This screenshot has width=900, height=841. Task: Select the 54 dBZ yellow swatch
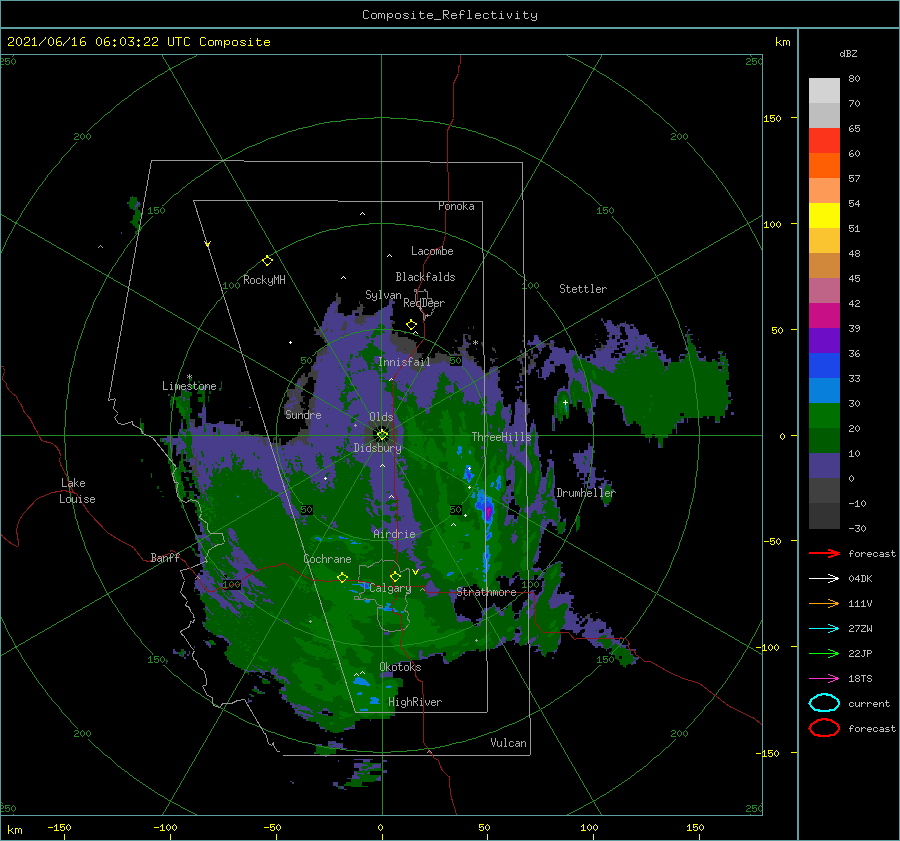[x=824, y=215]
